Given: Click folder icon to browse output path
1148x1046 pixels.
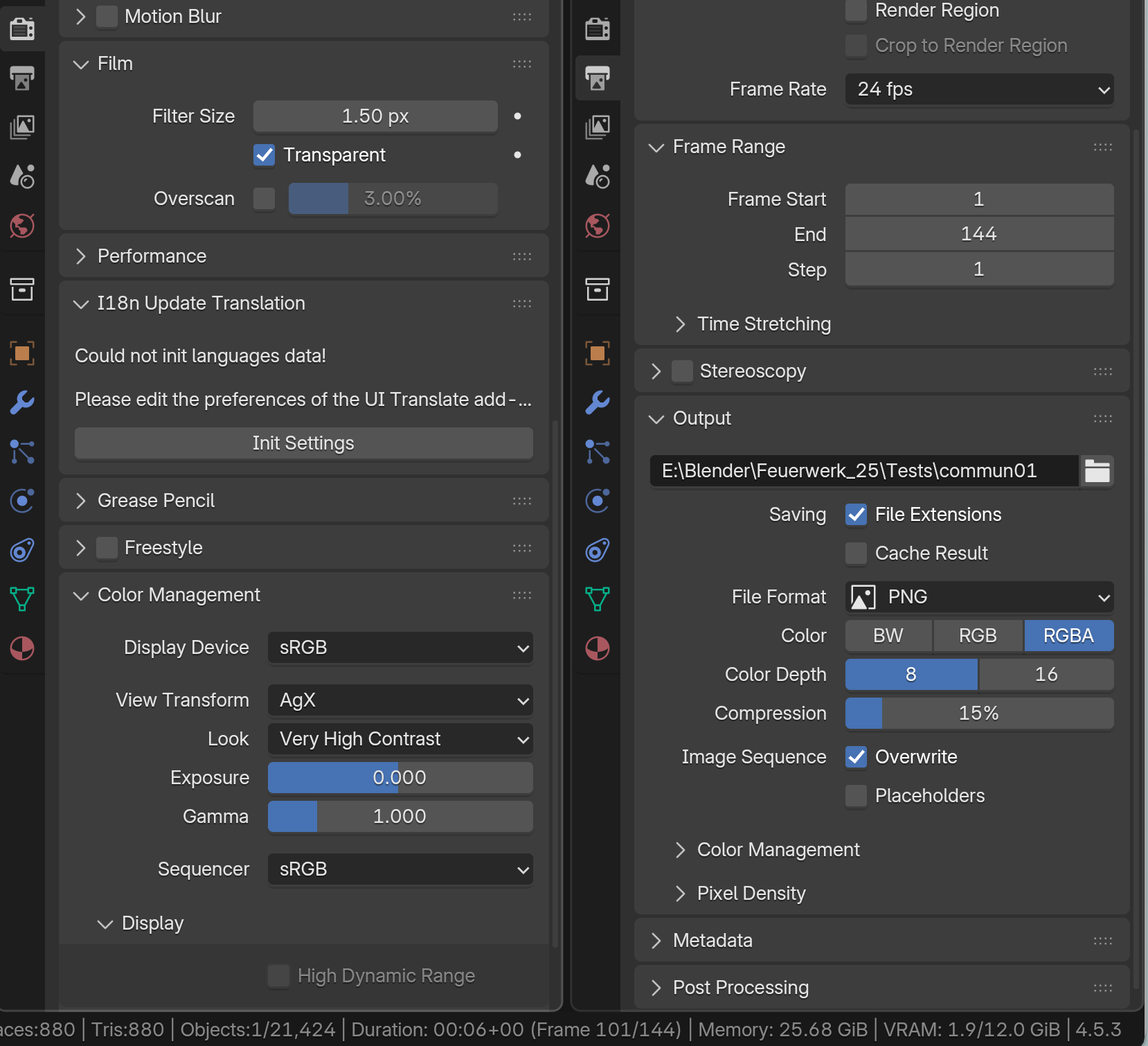Looking at the screenshot, I should pyautogui.click(x=1097, y=471).
